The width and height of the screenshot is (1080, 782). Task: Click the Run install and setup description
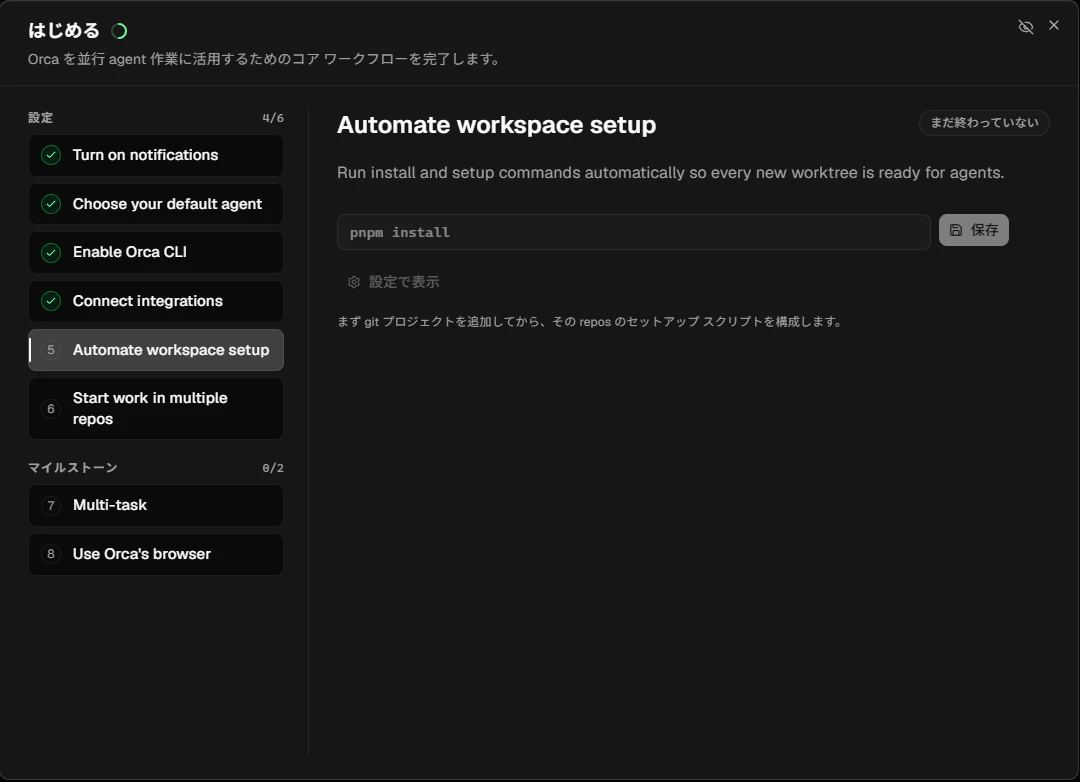[670, 173]
